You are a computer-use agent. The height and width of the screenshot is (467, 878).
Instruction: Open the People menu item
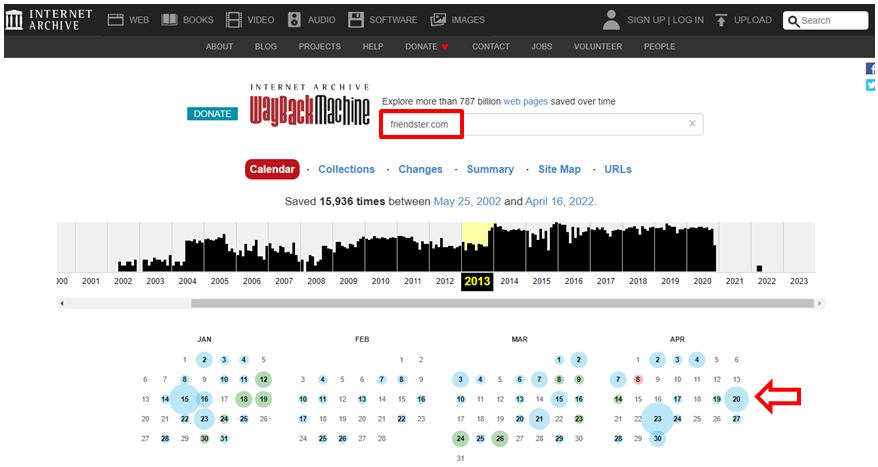(659, 46)
